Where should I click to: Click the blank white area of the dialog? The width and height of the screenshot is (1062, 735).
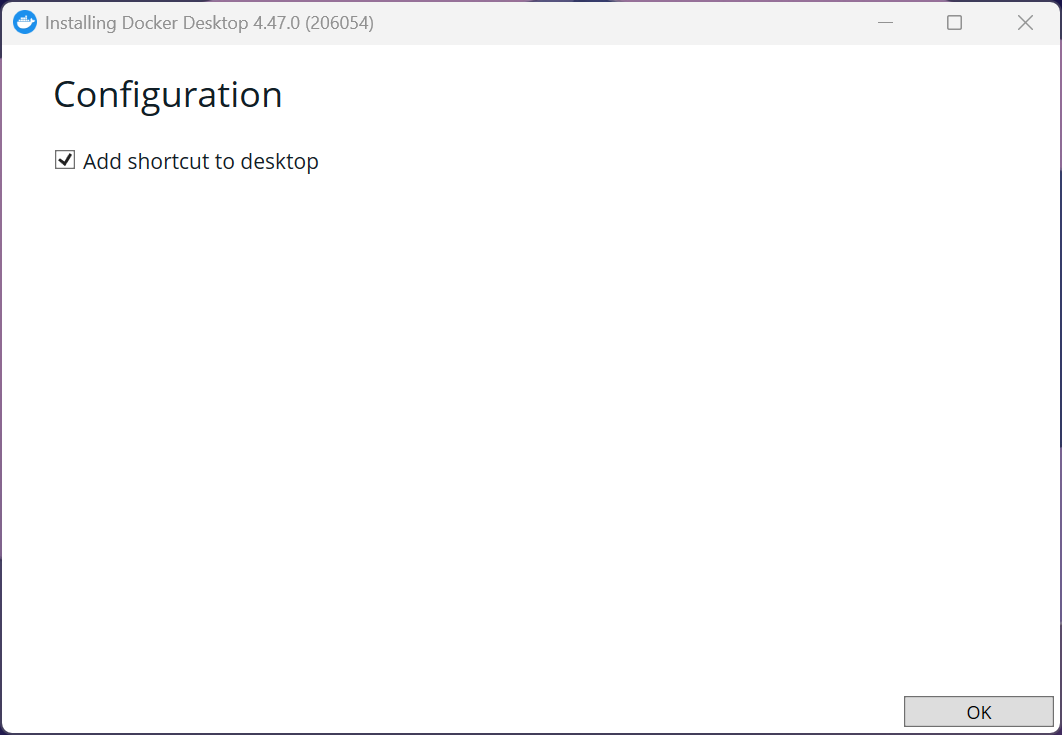(530, 420)
